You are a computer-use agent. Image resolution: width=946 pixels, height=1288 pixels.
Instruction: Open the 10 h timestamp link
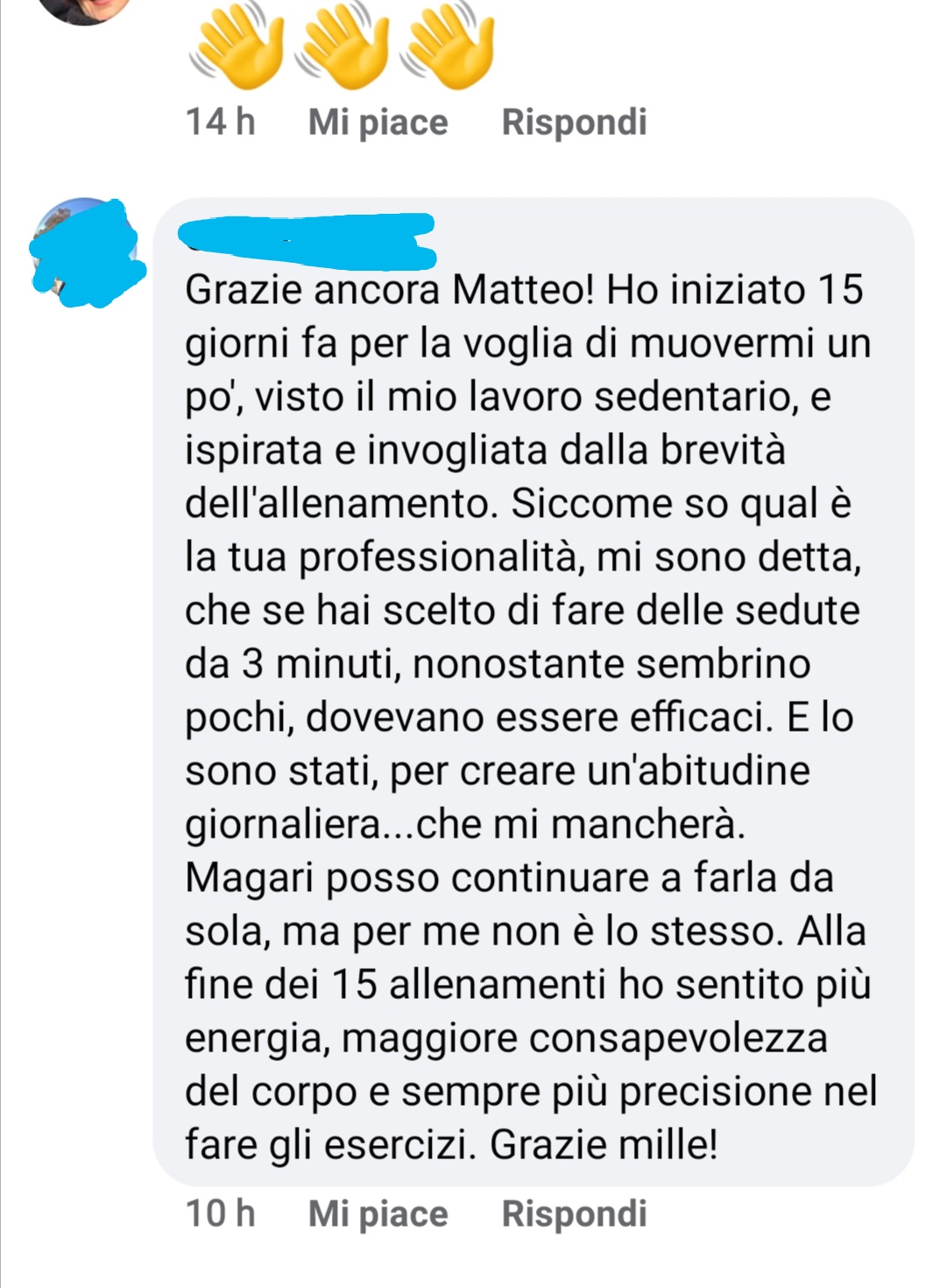[221, 1214]
